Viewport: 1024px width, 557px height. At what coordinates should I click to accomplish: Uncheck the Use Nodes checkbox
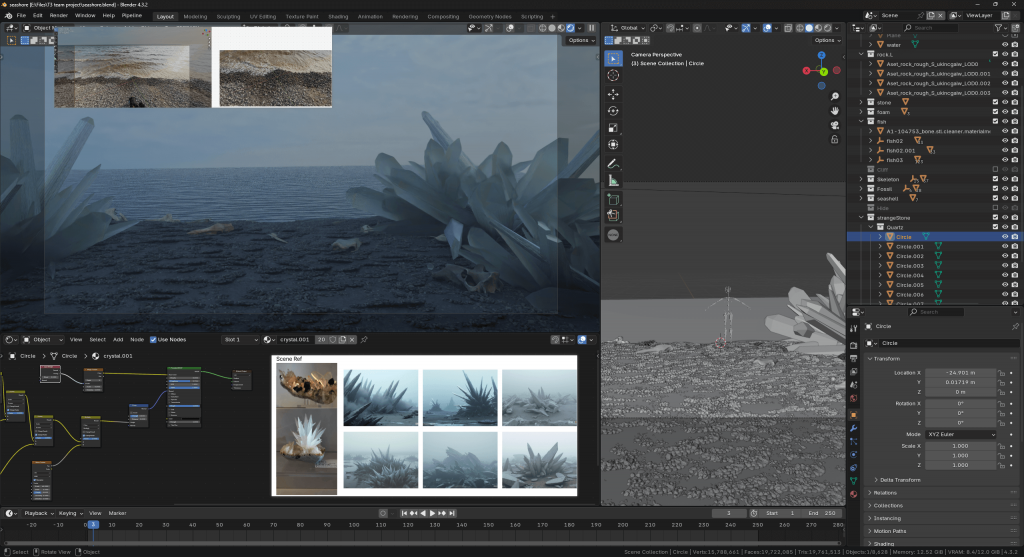(x=153, y=340)
